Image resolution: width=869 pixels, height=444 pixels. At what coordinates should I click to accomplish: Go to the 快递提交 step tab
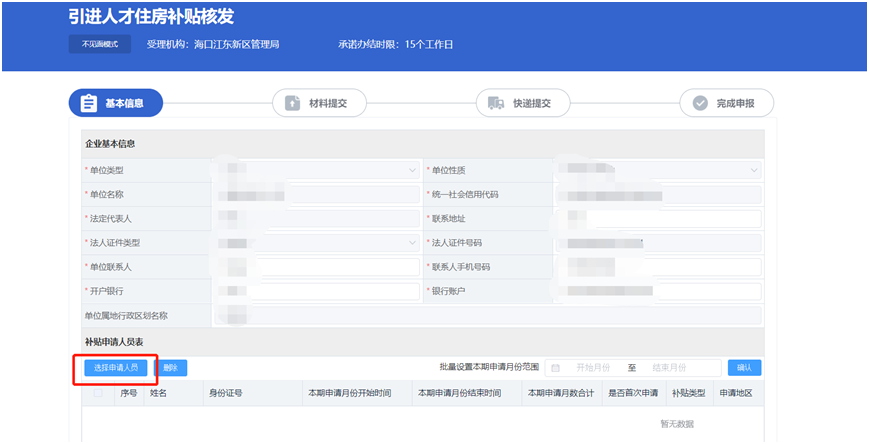click(x=523, y=103)
